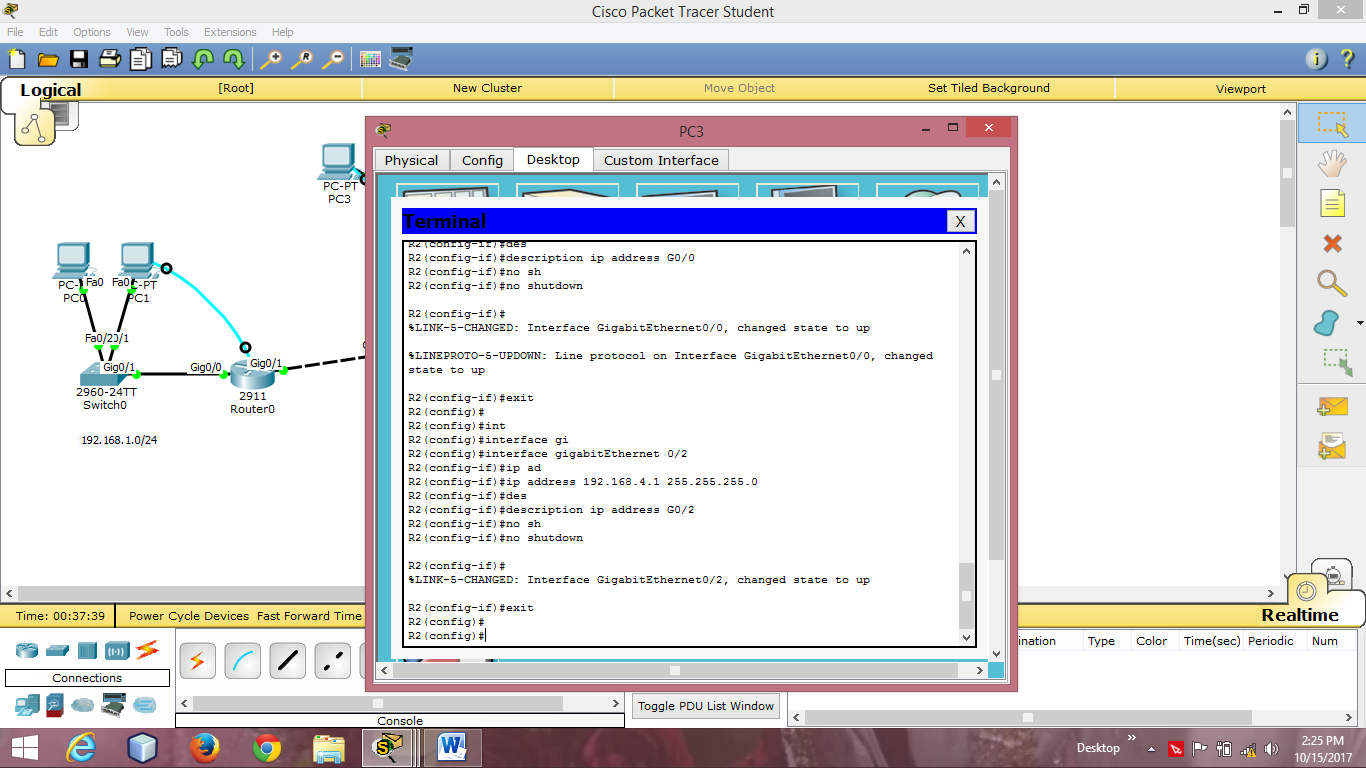Open the Custom Devices dialog

pyautogui.click(x=401, y=59)
